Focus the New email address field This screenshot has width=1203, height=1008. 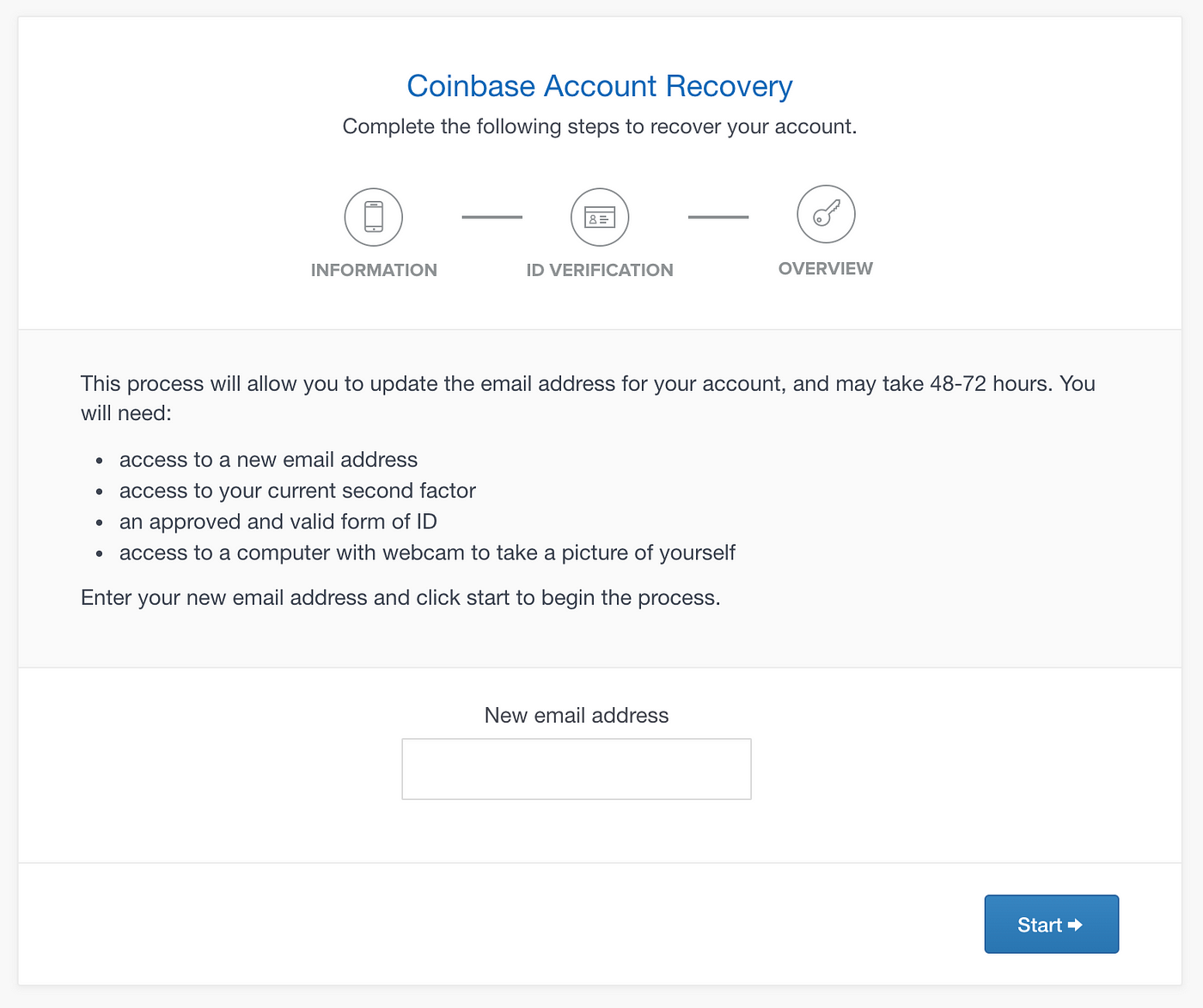click(577, 769)
